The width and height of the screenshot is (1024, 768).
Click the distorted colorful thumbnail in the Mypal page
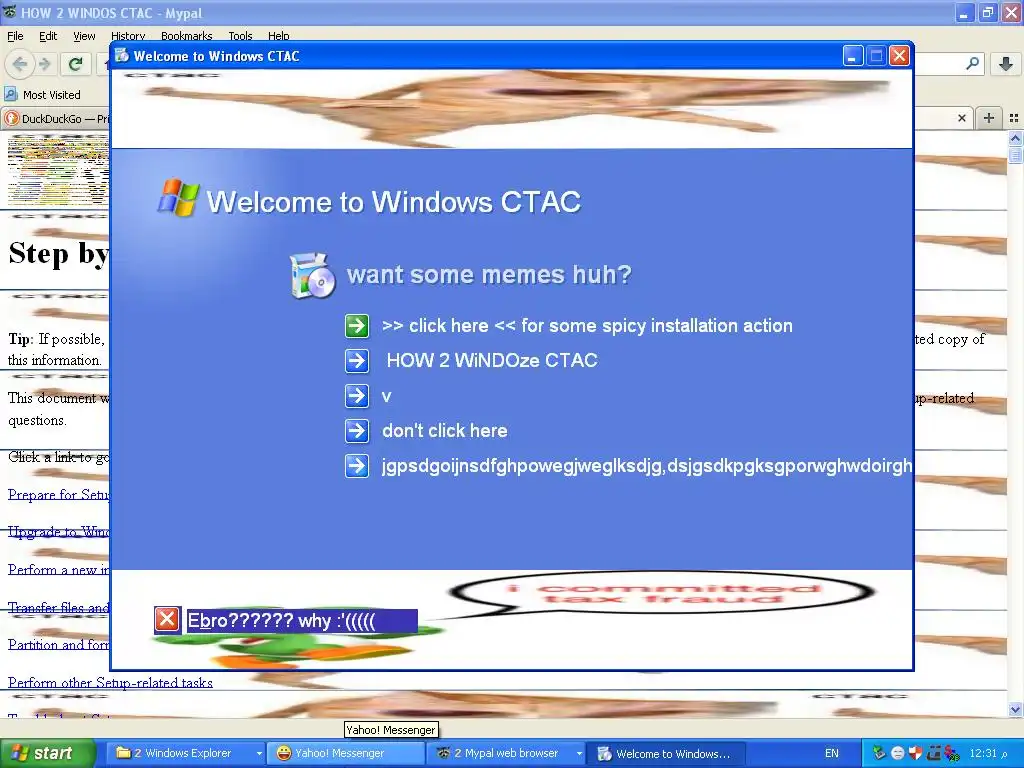point(58,170)
